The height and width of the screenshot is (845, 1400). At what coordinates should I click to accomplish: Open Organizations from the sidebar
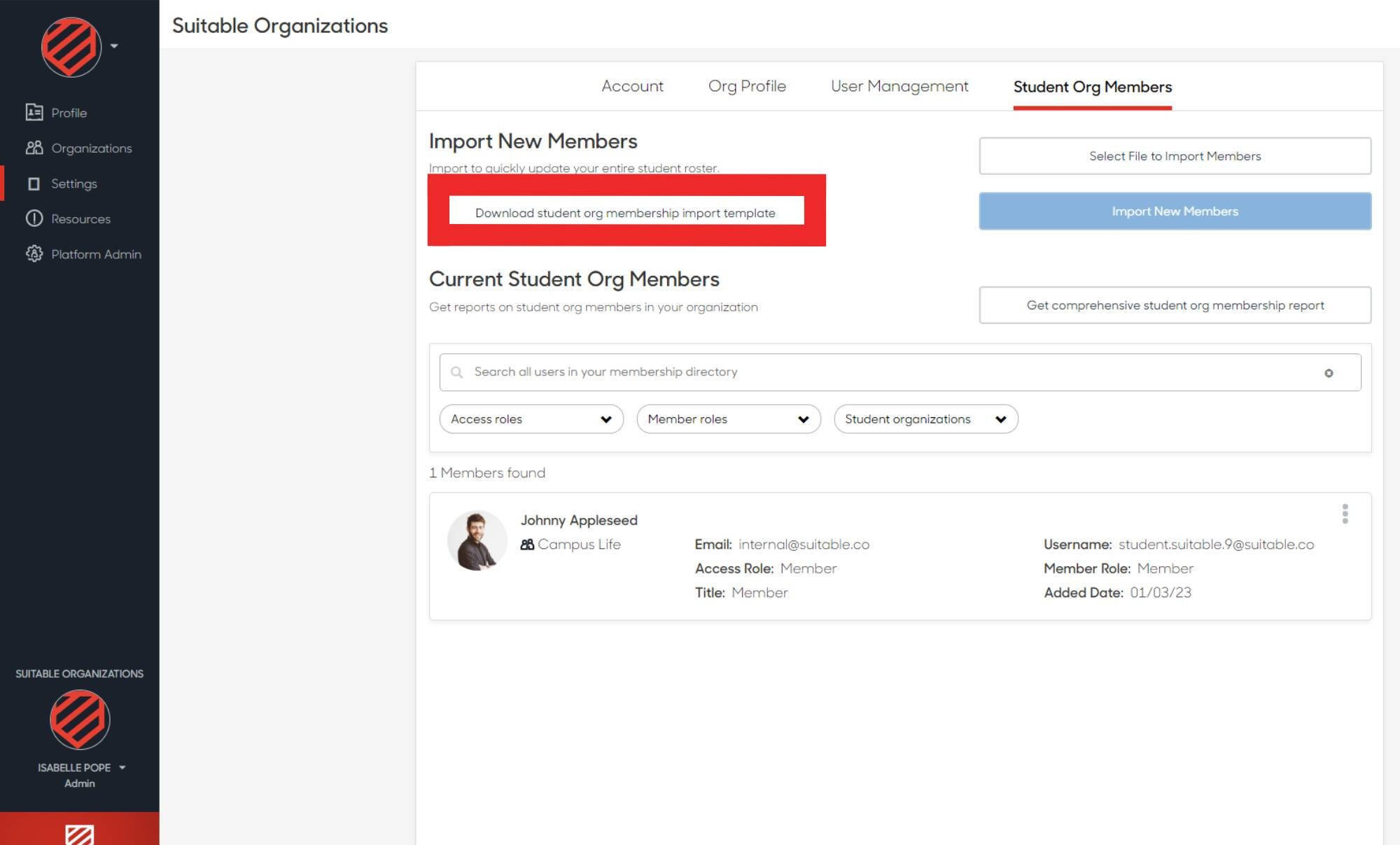click(34, 148)
